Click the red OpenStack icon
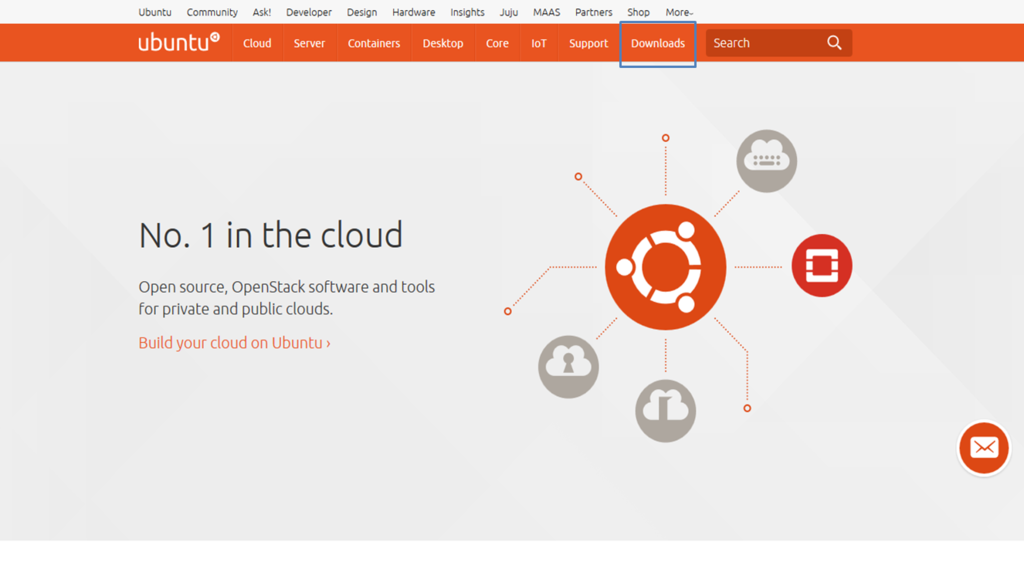This screenshot has height=569, width=1024. [822, 266]
